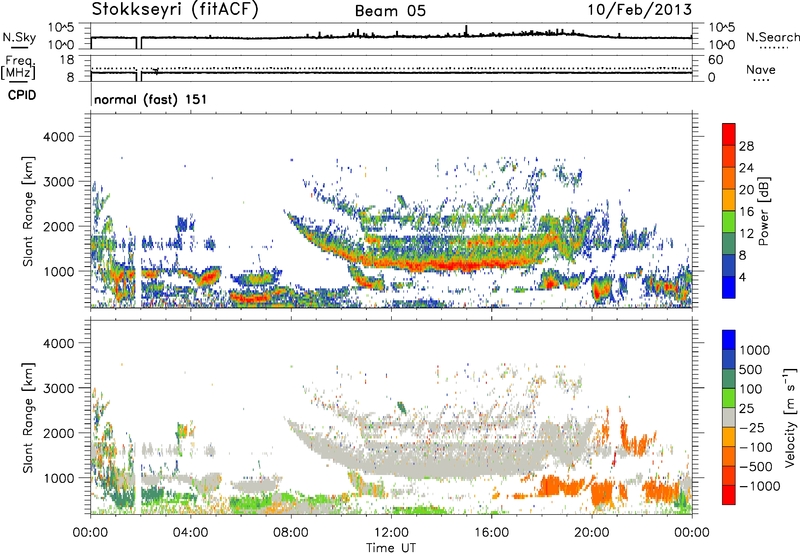800x554 pixels.
Task: Click the date '10/Feb/2013'
Action: 640,9
